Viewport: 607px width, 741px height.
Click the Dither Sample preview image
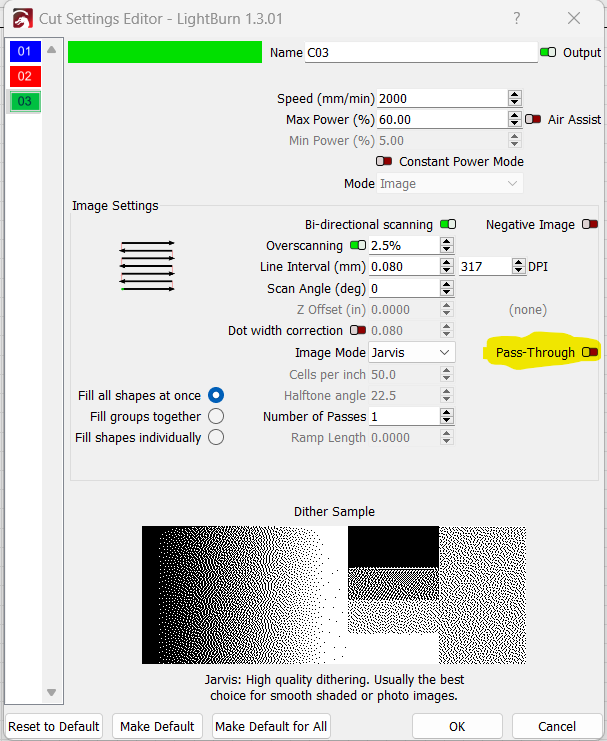tap(334, 595)
